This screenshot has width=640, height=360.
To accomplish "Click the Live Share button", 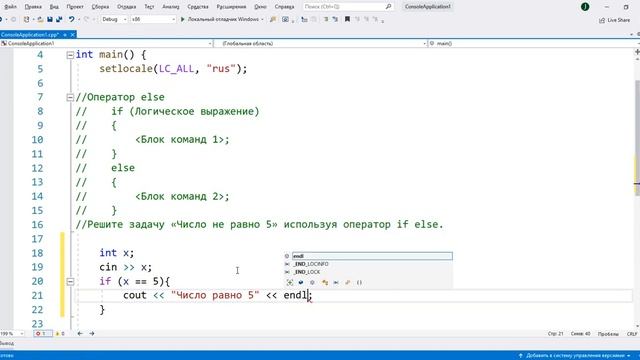I will point(614,20).
